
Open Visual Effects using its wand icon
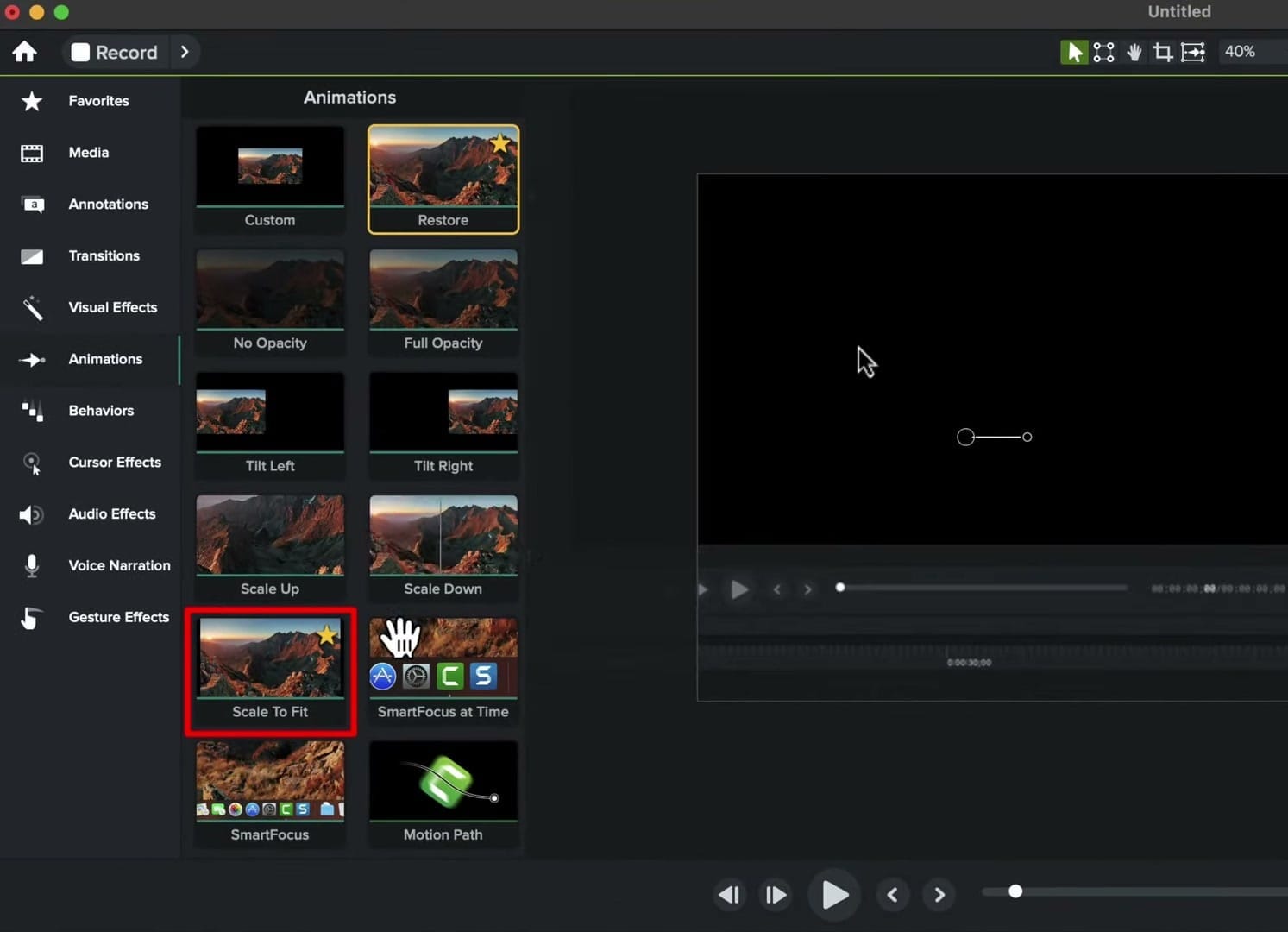click(x=32, y=307)
